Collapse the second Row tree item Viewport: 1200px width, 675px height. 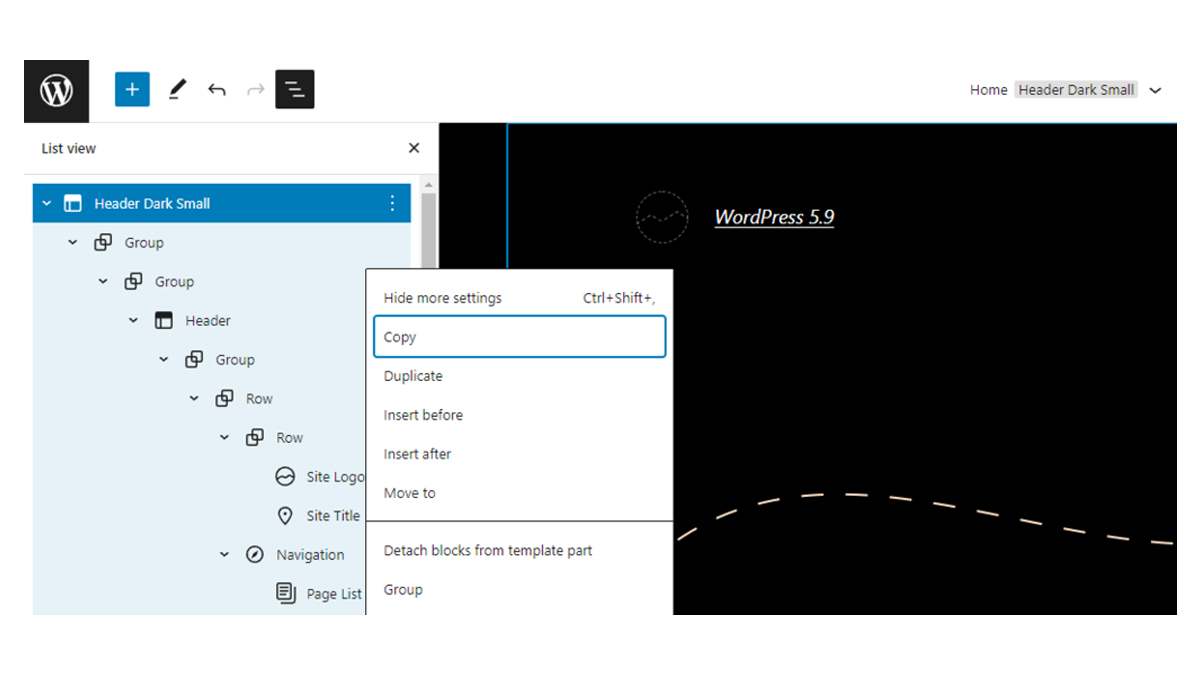(x=225, y=437)
